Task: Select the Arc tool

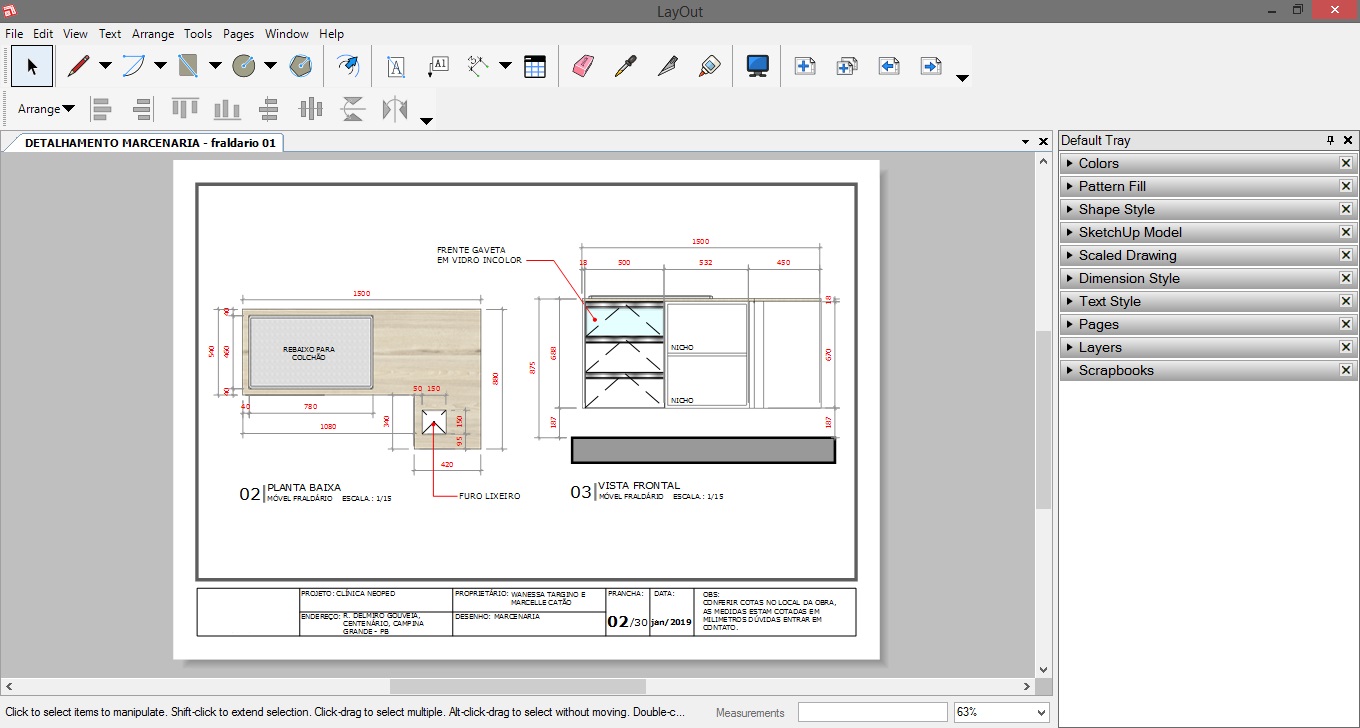Action: (131, 65)
